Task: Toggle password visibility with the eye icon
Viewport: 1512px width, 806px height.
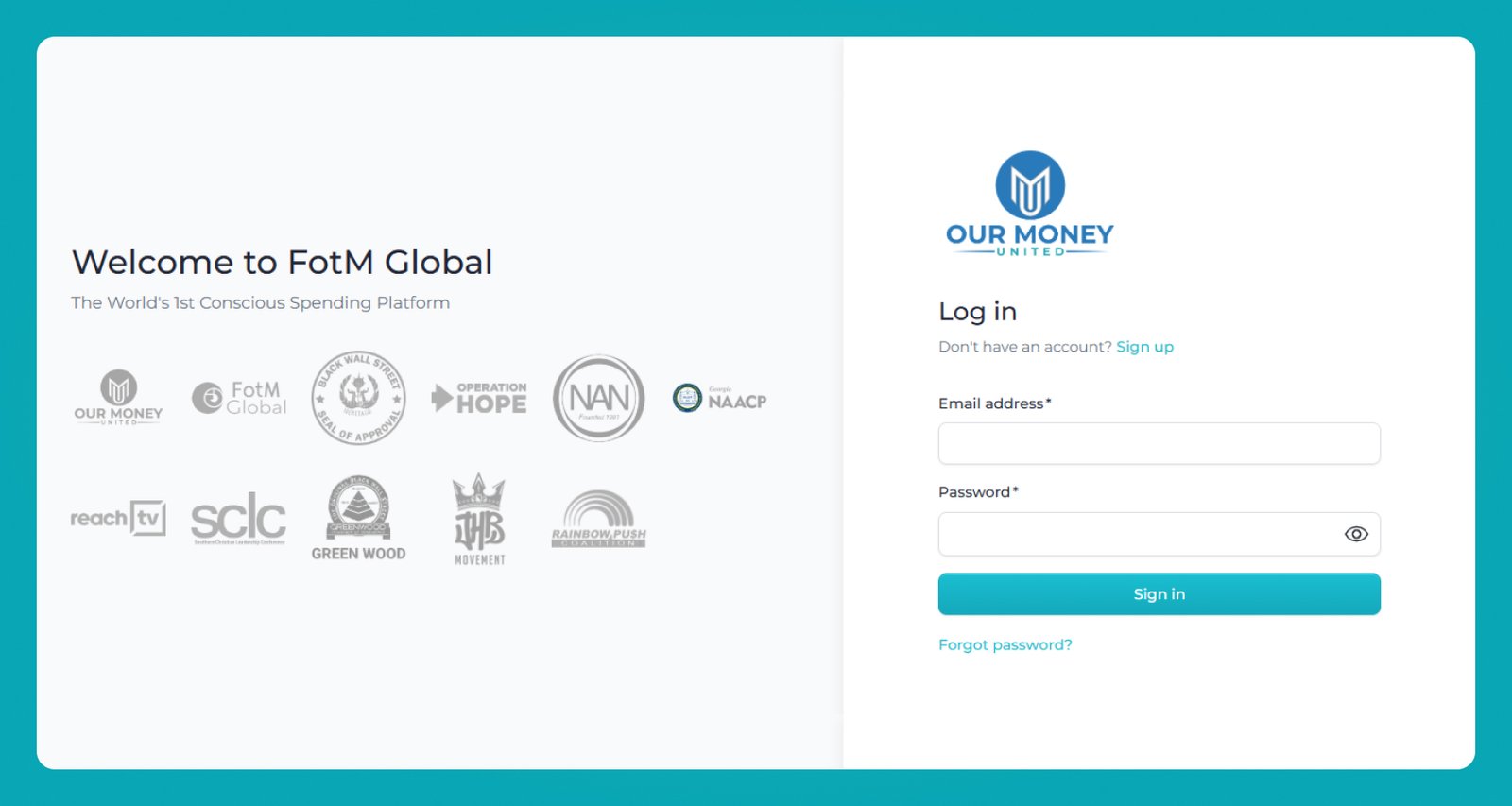Action: point(1356,534)
